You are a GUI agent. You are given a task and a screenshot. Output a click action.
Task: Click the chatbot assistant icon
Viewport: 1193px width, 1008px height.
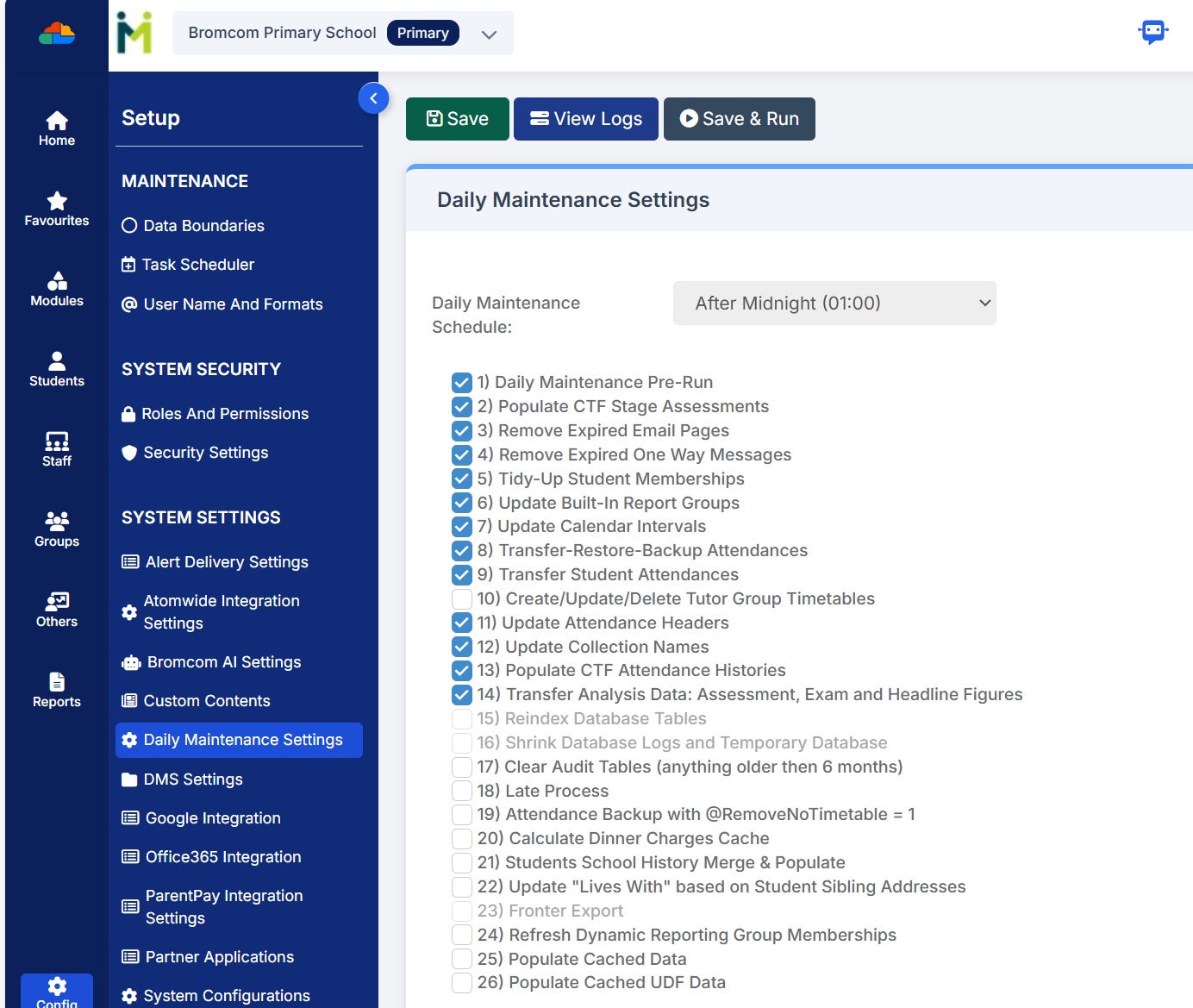coord(1152,33)
